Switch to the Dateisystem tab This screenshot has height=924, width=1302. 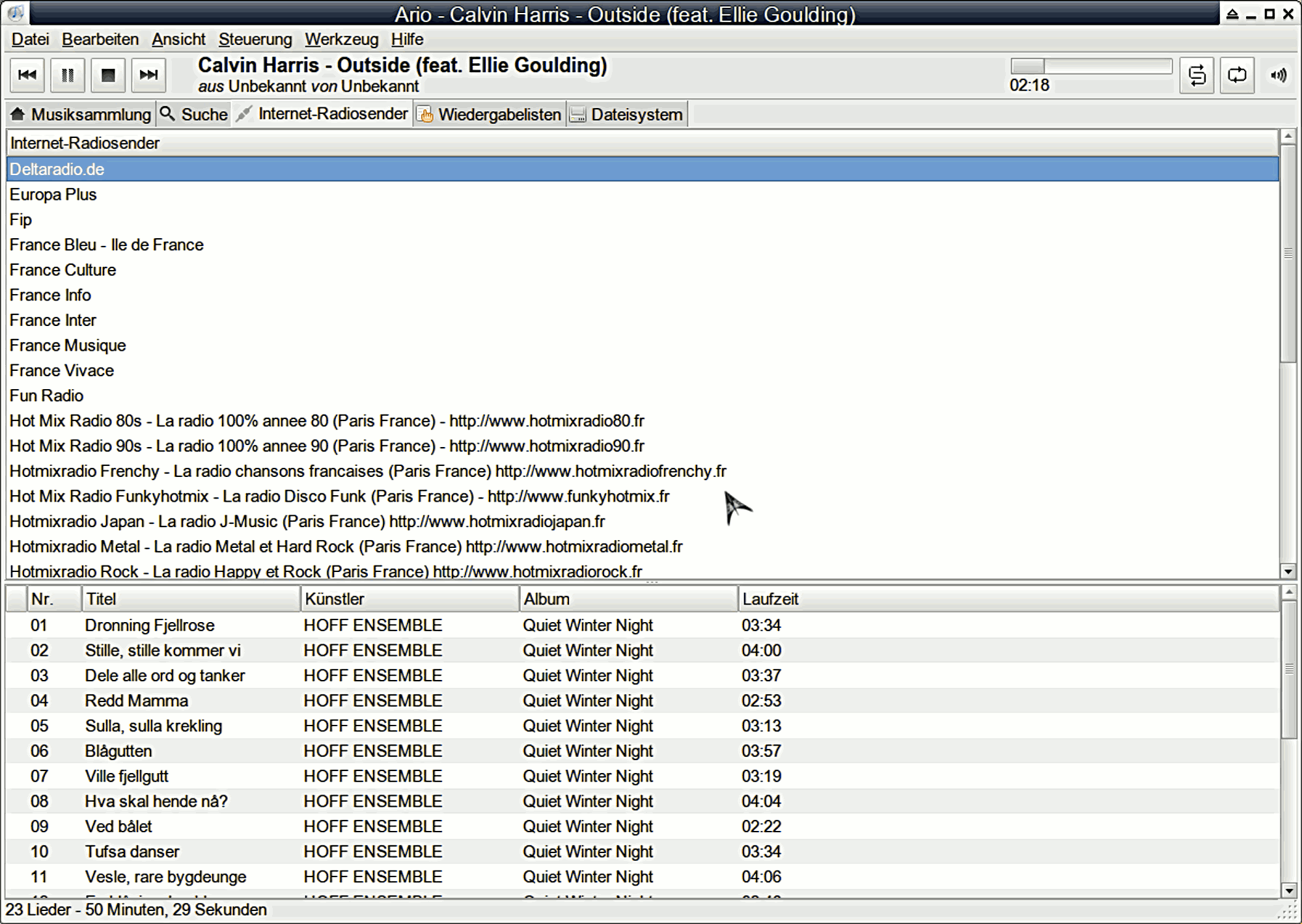tap(626, 115)
